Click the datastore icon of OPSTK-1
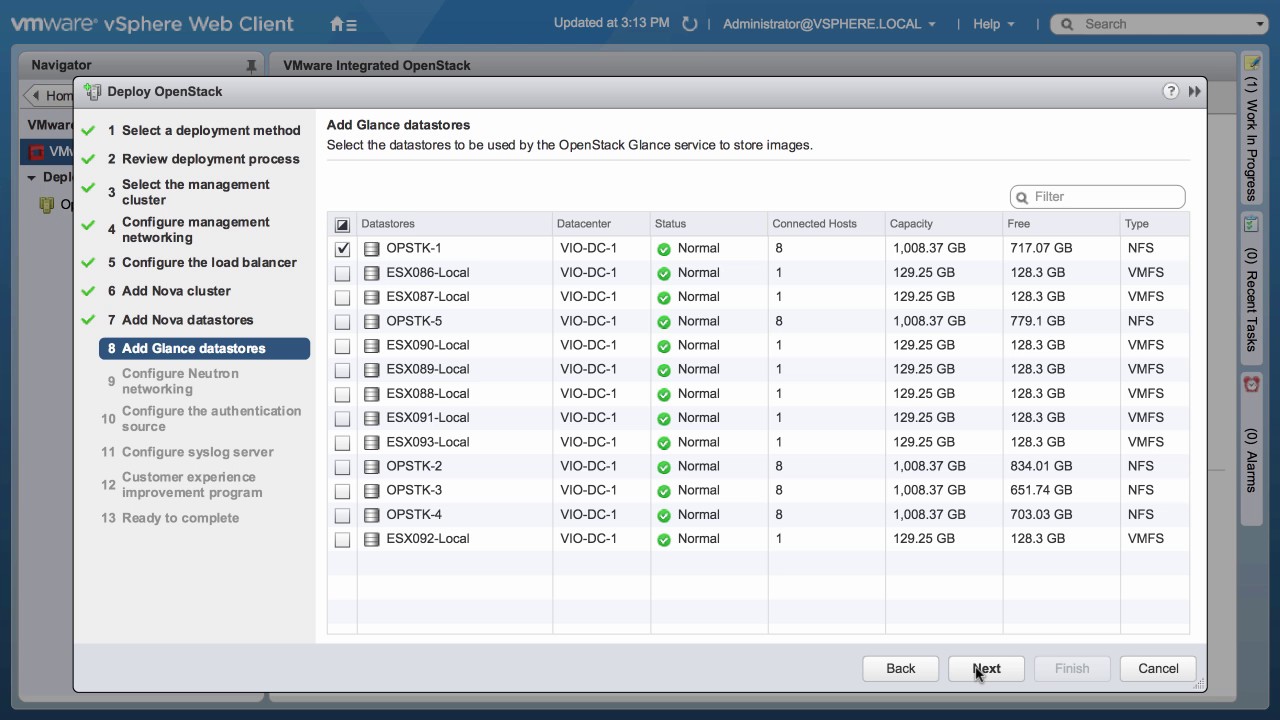The width and height of the screenshot is (1280, 720). pos(372,248)
